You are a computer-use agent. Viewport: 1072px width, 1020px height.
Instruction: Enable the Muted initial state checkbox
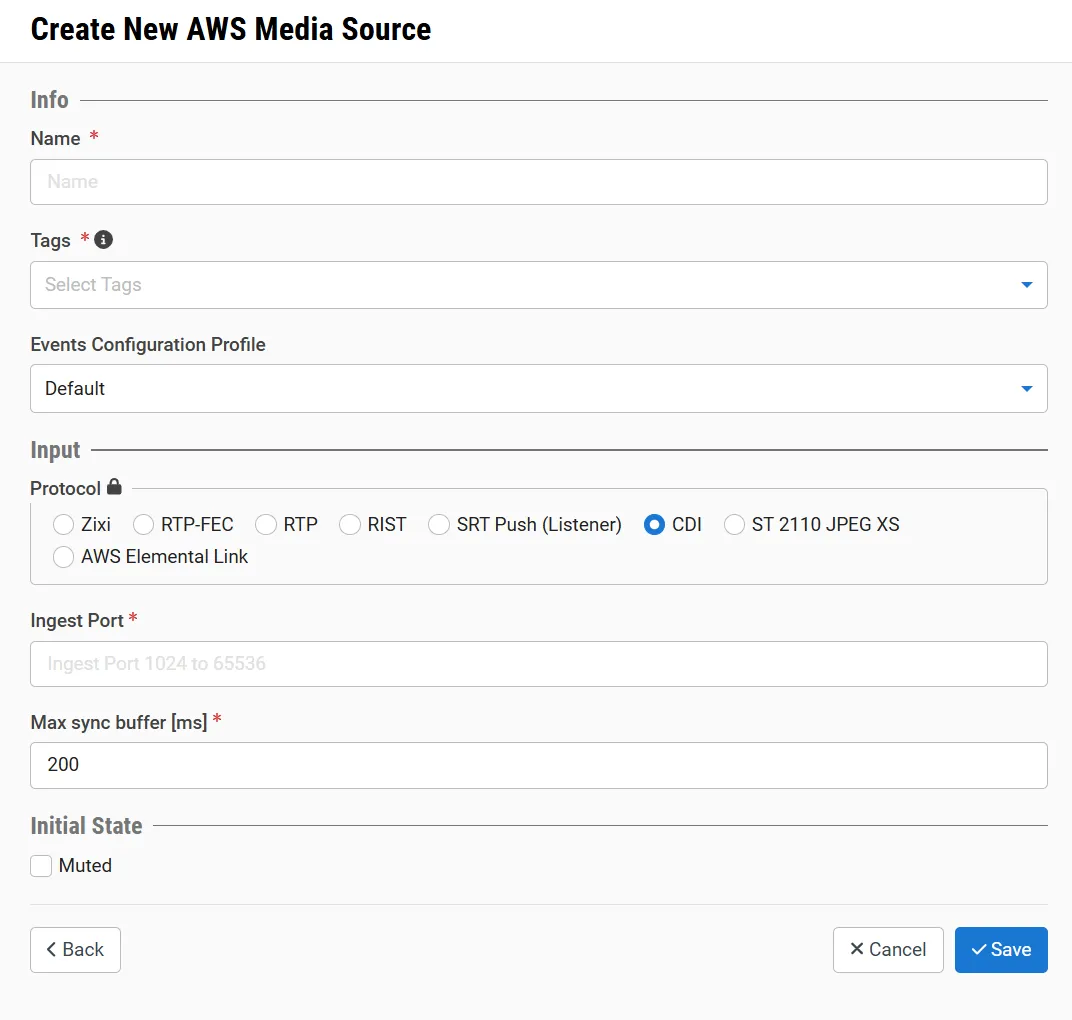pos(41,865)
